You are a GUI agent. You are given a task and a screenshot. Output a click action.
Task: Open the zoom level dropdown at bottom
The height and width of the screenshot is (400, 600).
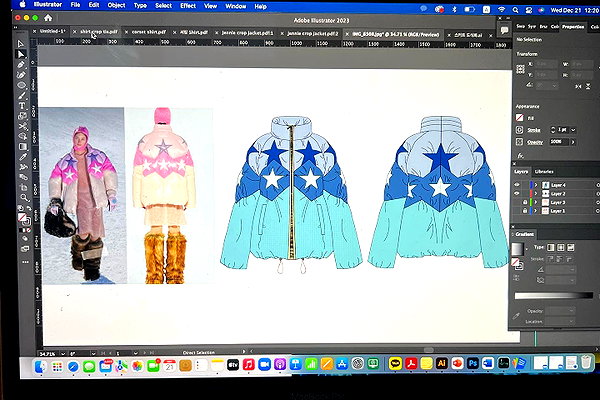(63, 354)
